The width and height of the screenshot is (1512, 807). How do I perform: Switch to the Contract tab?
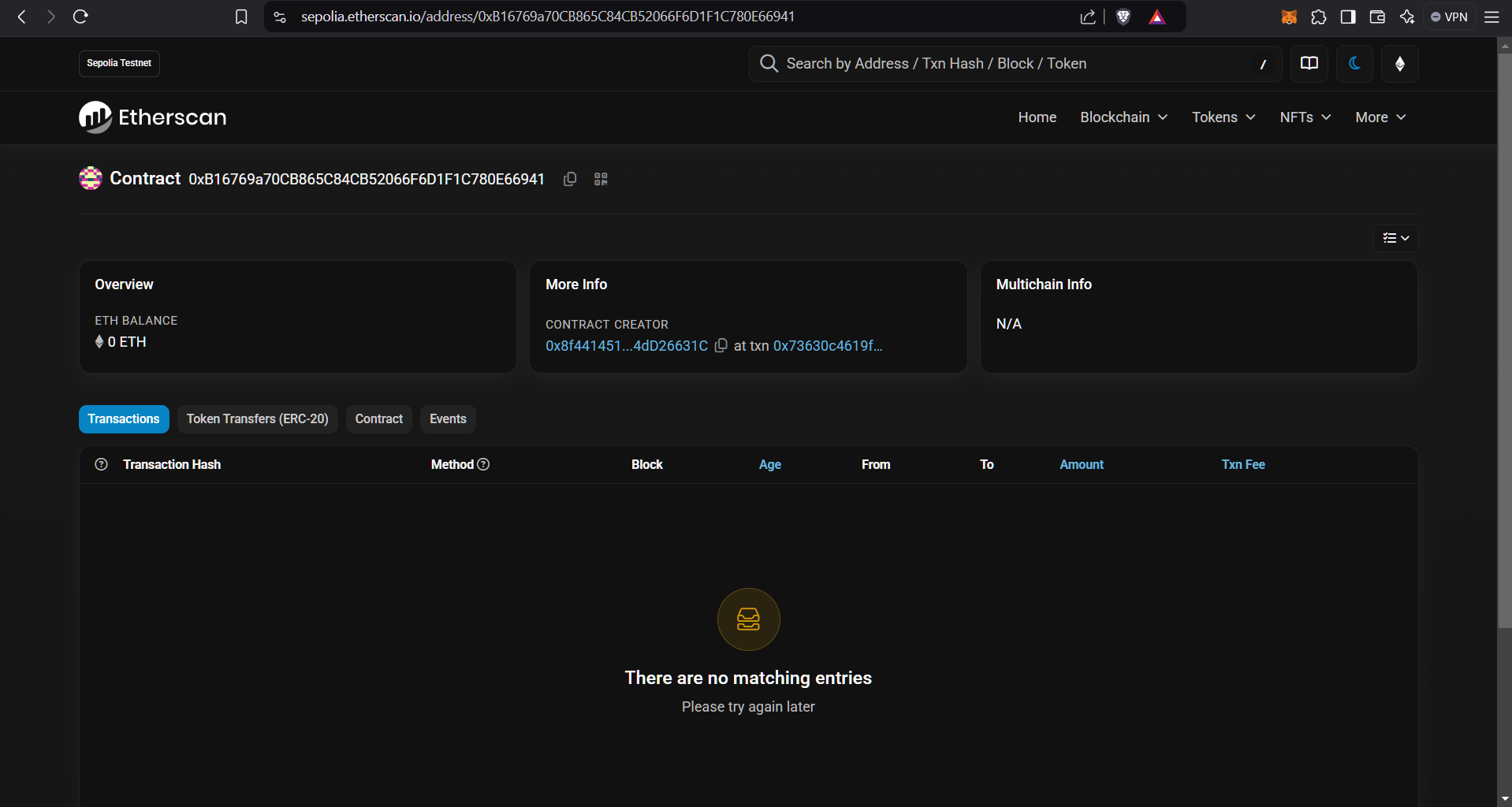coord(378,418)
